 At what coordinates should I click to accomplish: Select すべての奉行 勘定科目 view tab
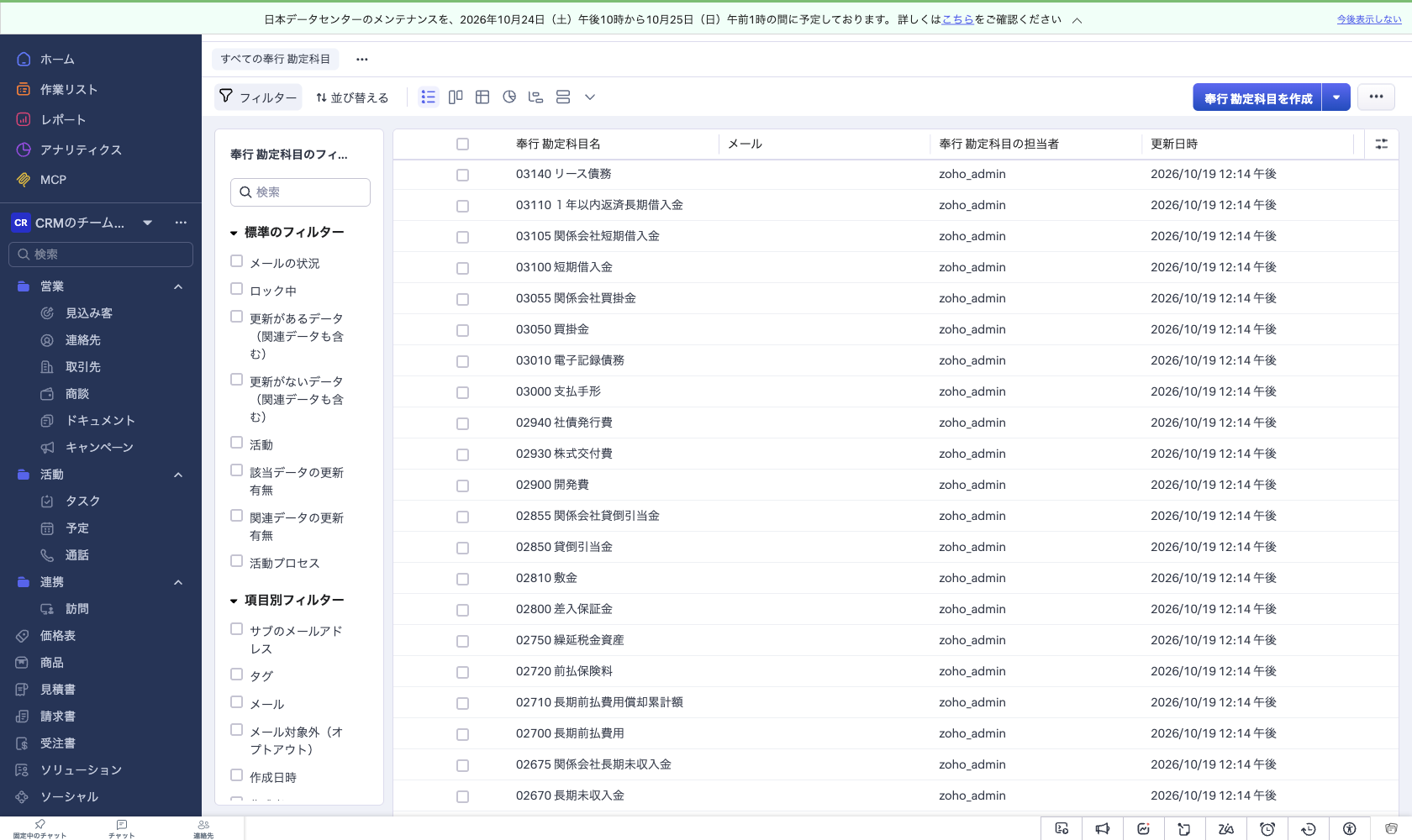pyautogui.click(x=276, y=59)
